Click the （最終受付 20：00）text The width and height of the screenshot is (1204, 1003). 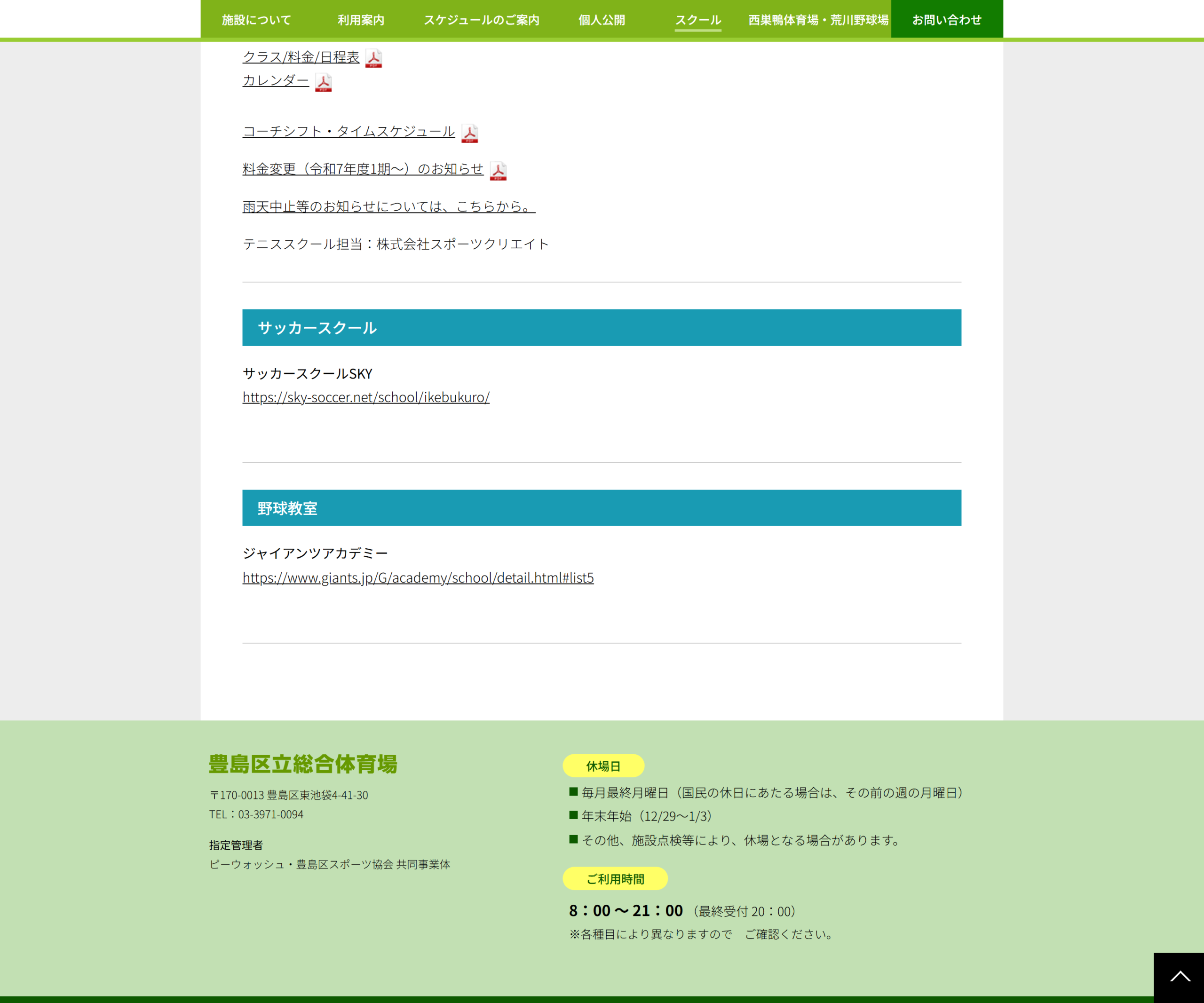click(744, 911)
